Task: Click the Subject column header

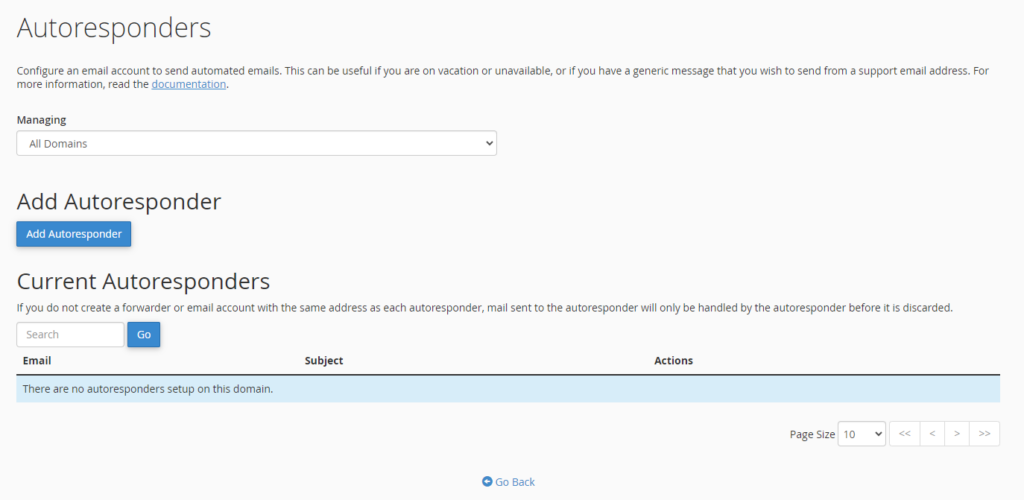Action: [x=324, y=360]
